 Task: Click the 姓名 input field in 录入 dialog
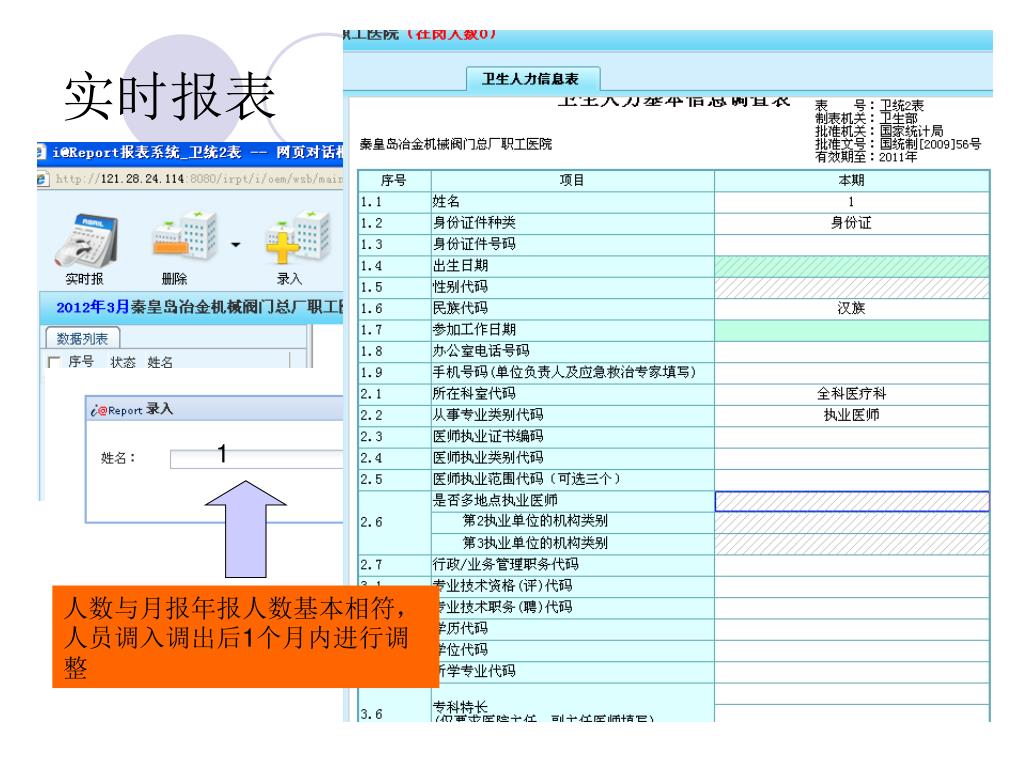[x=256, y=458]
